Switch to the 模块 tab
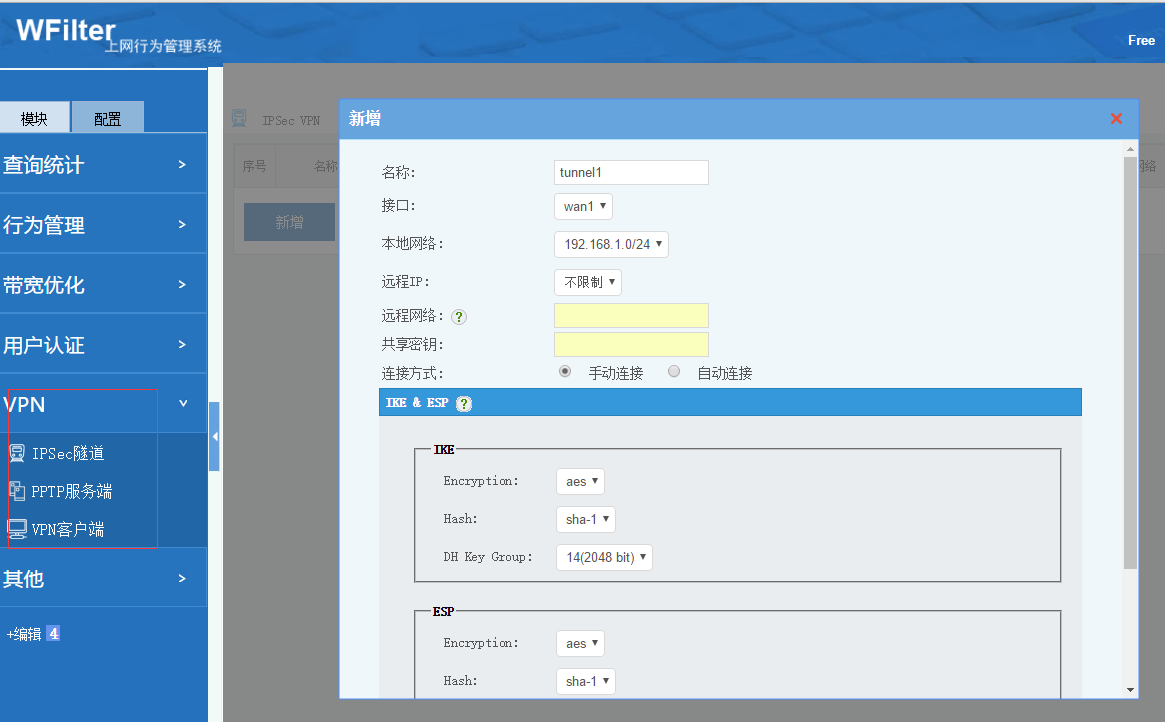This screenshot has width=1165, height=722. point(35,118)
